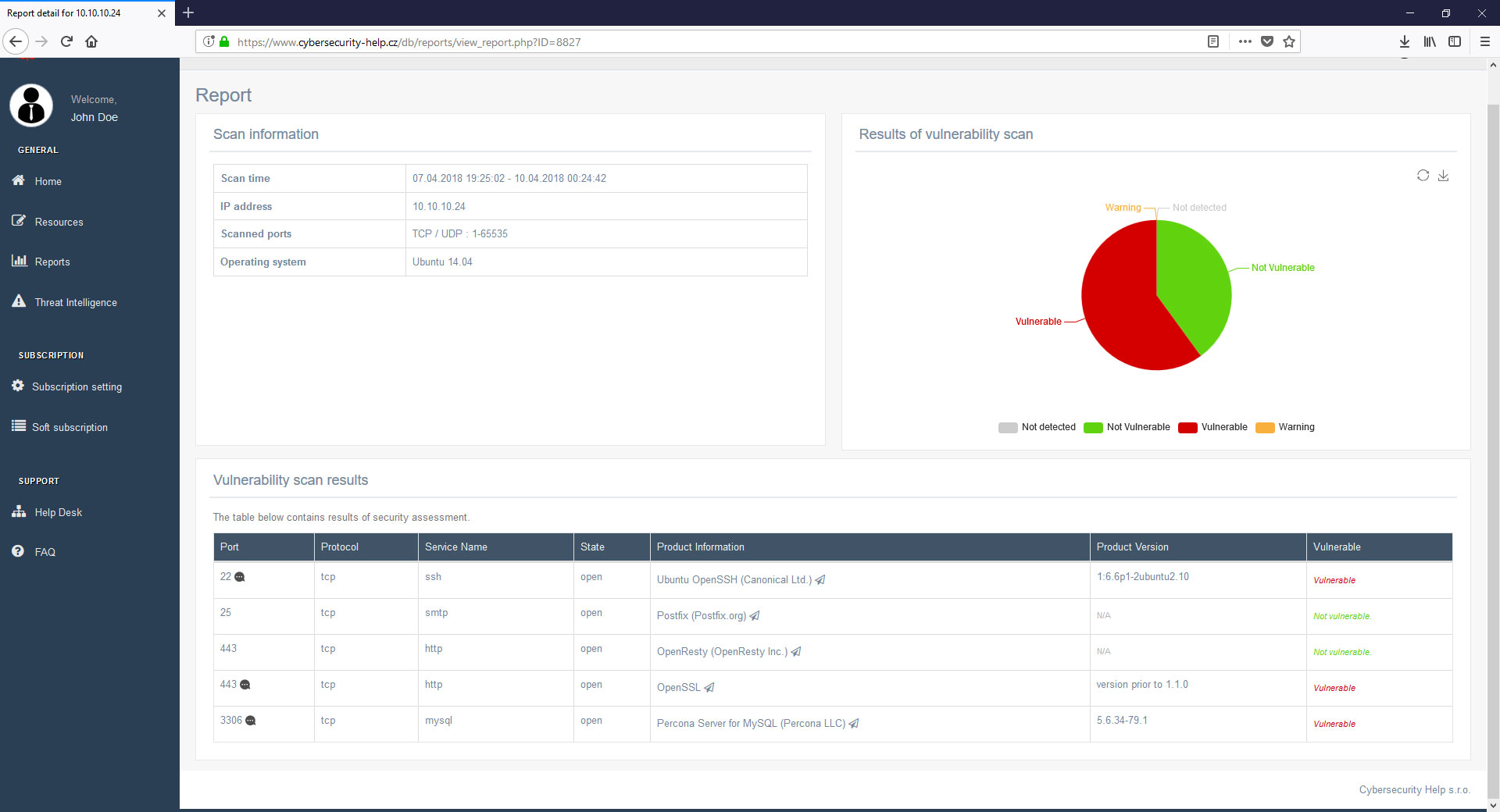Open the browser page actions menu
Viewport: 1500px width, 812px height.
pyautogui.click(x=1246, y=41)
